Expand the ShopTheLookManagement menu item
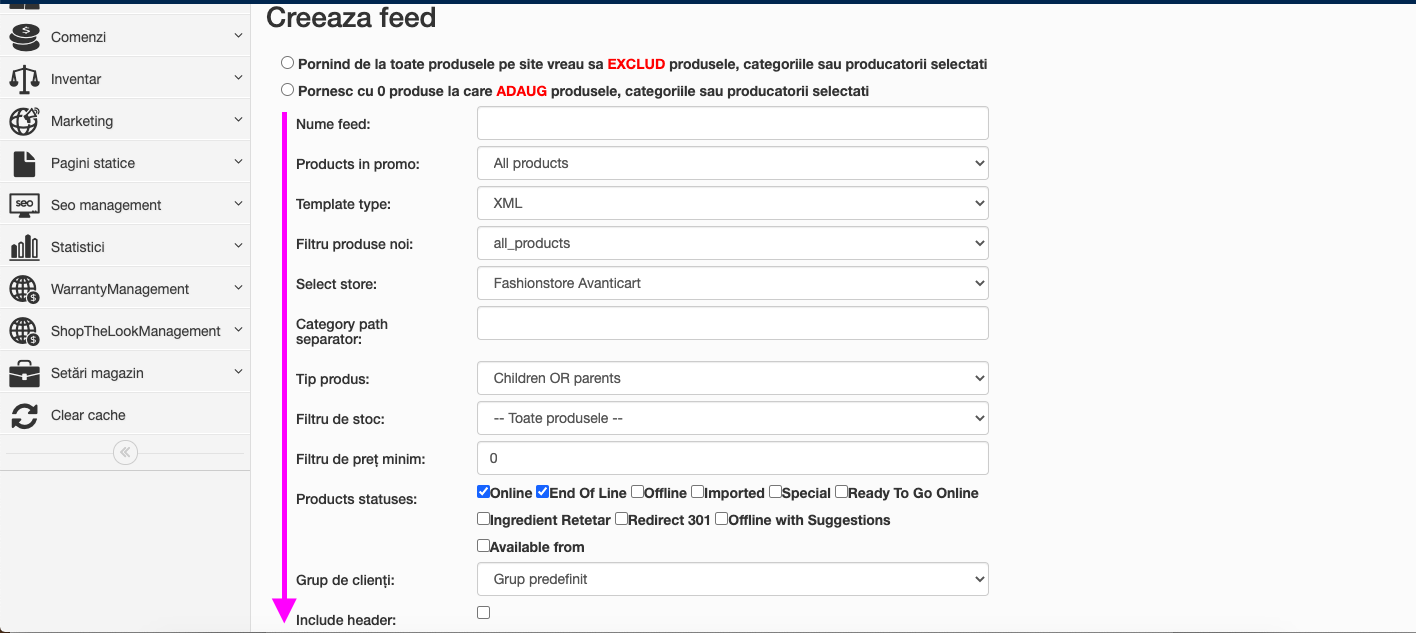The width and height of the screenshot is (1416, 633). click(125, 331)
